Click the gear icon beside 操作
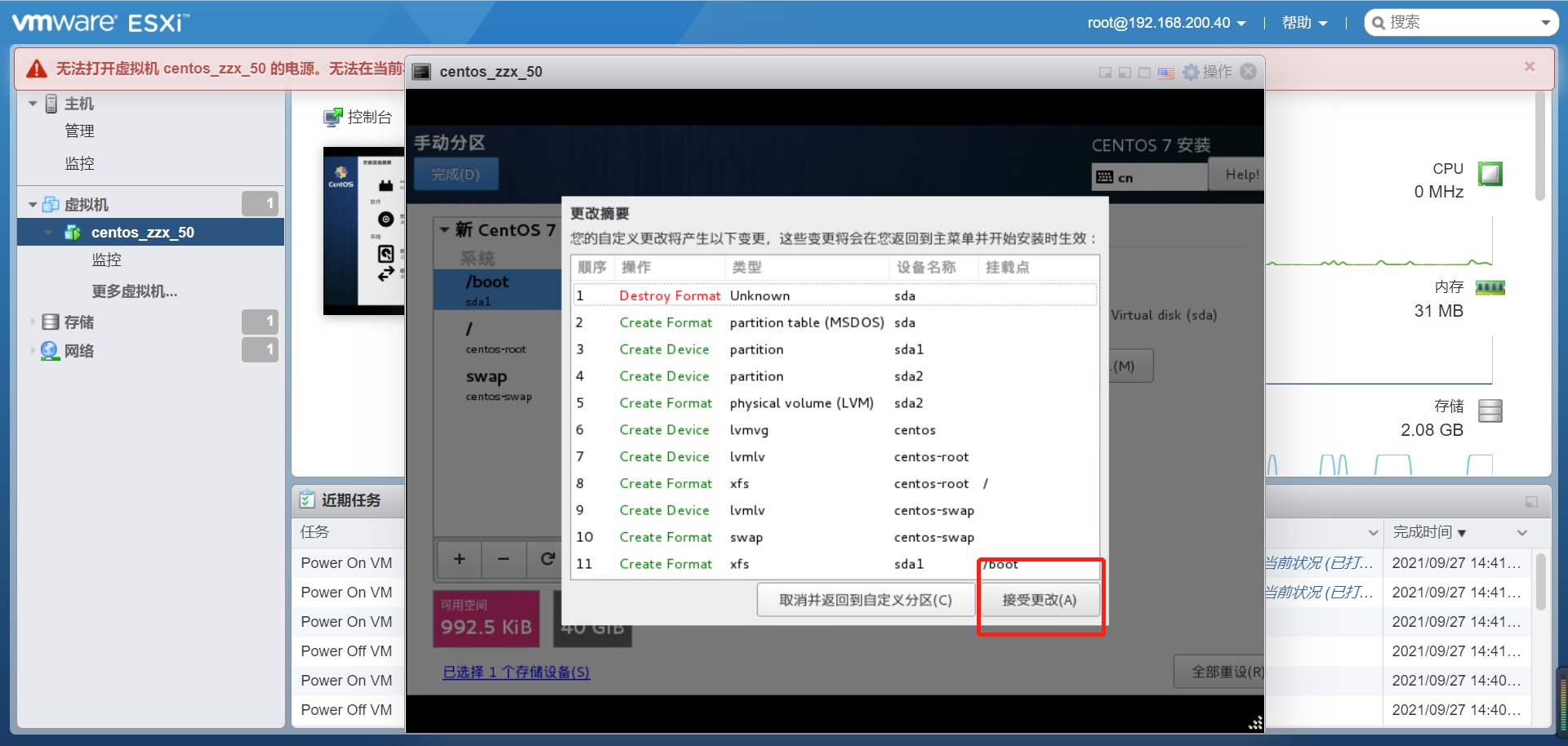 coord(1191,72)
